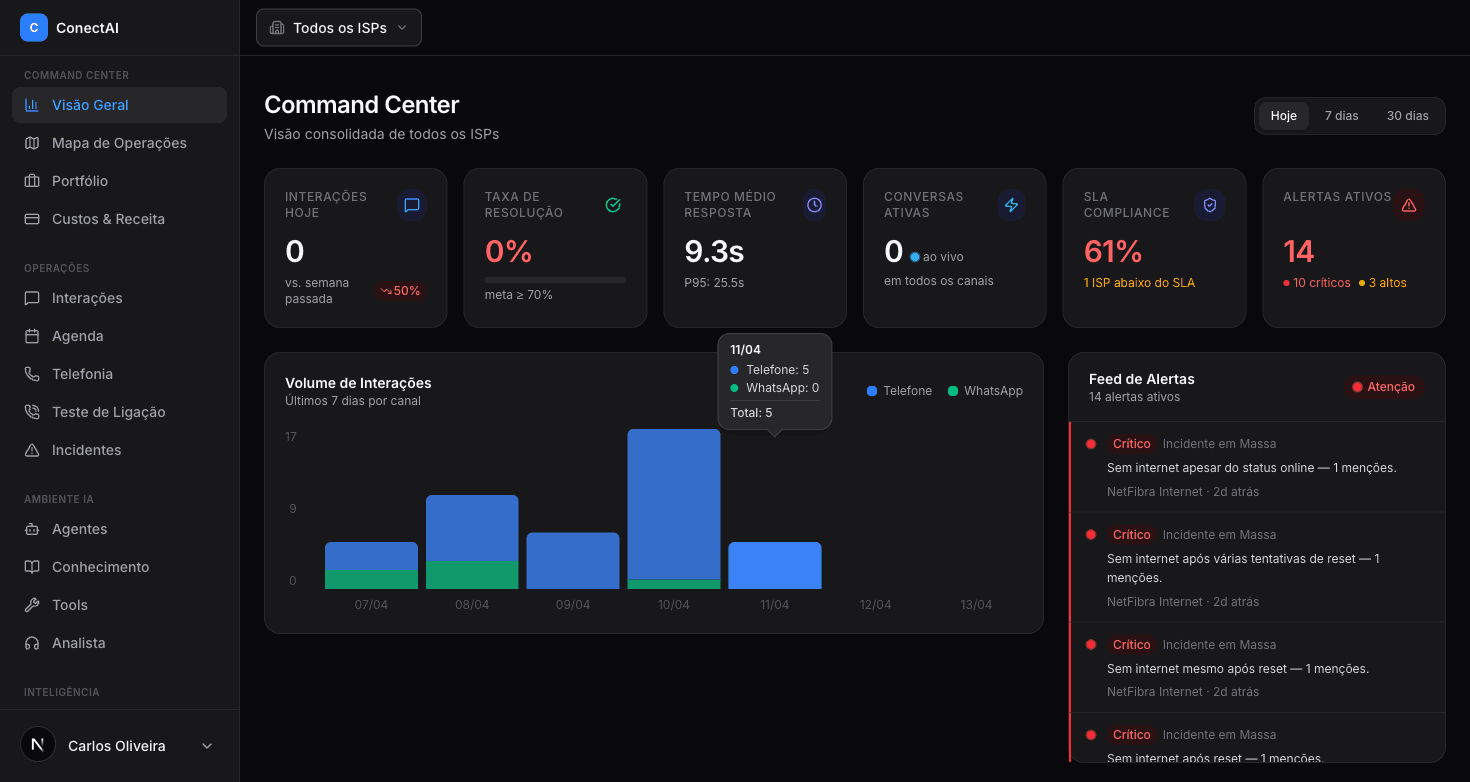Click the Analista headset icon
The image size is (1470, 782).
pos(32,643)
